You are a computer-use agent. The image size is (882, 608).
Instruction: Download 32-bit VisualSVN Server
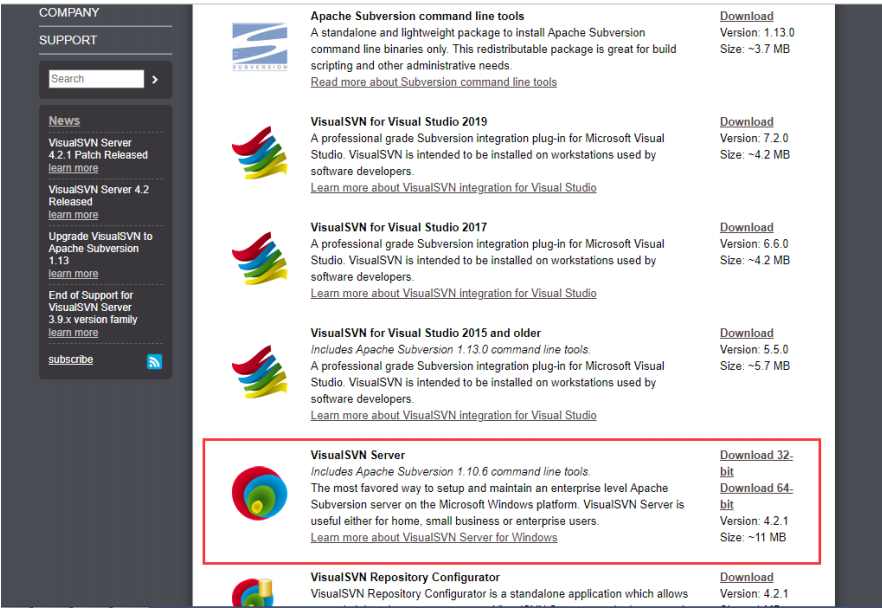(x=756, y=463)
